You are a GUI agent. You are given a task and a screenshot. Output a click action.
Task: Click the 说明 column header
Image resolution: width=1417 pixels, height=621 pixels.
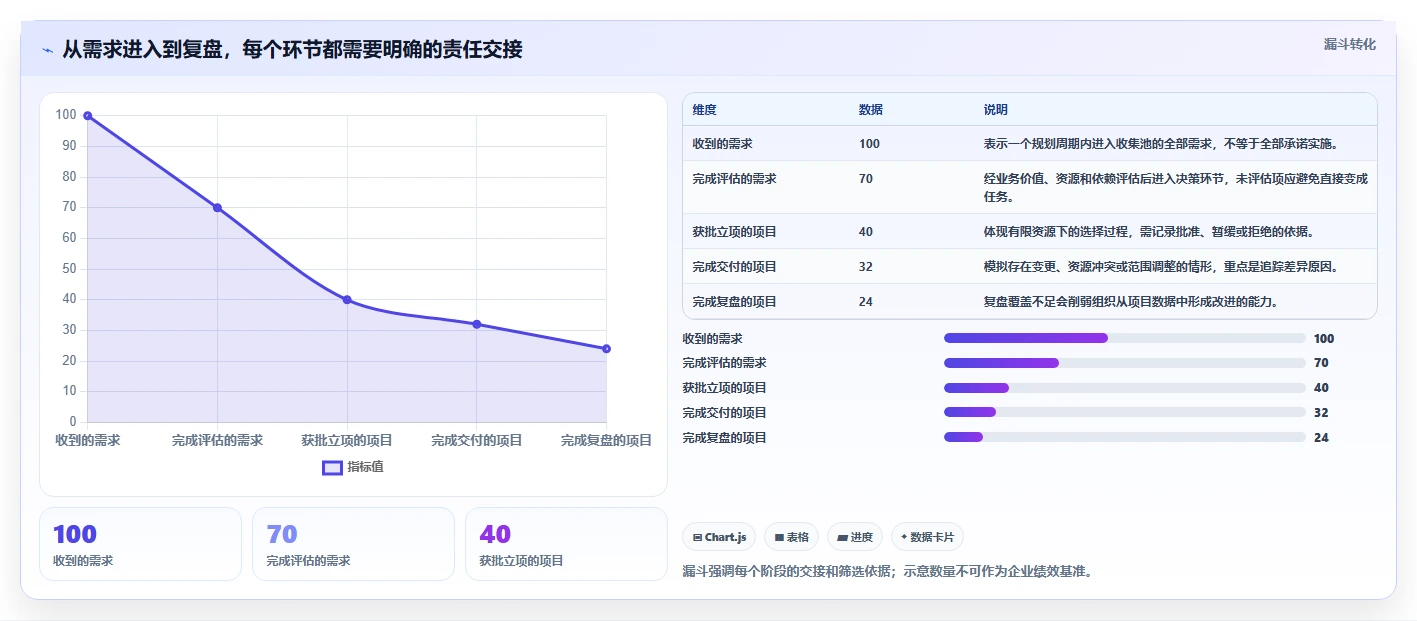tap(995, 110)
